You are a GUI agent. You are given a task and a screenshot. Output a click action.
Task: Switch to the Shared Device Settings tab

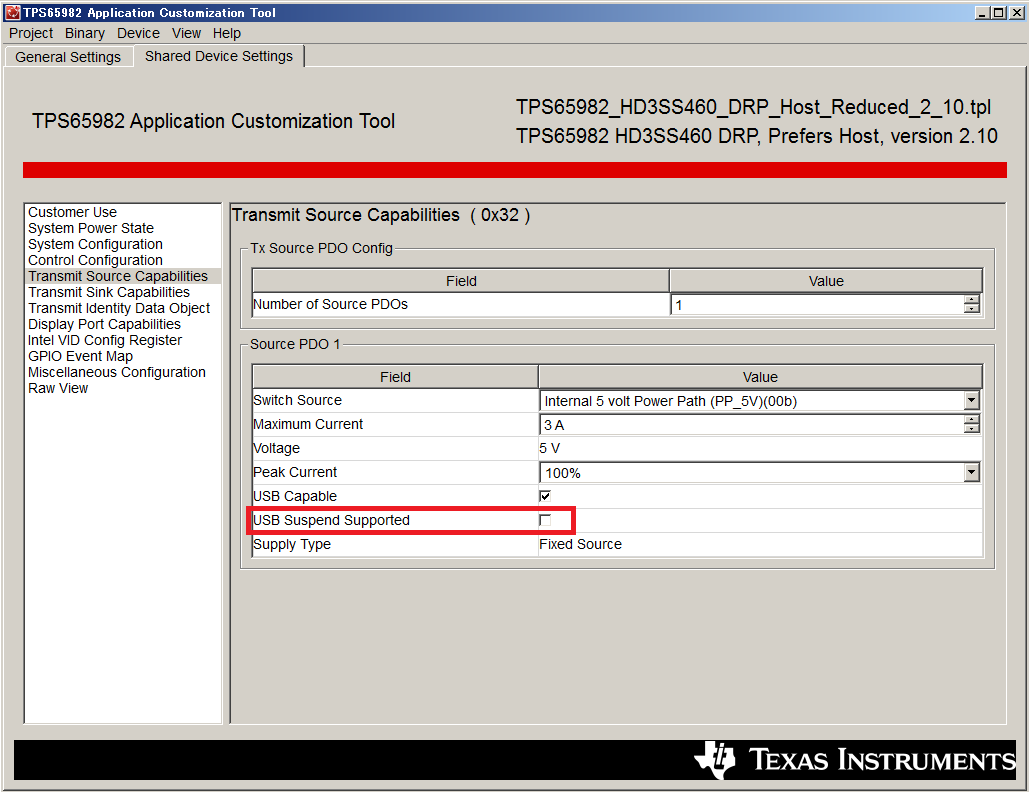(x=219, y=56)
